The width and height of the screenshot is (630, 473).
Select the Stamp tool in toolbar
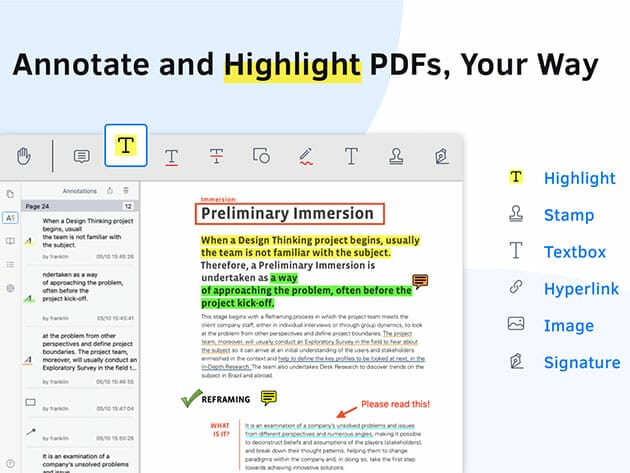pyautogui.click(x=396, y=156)
